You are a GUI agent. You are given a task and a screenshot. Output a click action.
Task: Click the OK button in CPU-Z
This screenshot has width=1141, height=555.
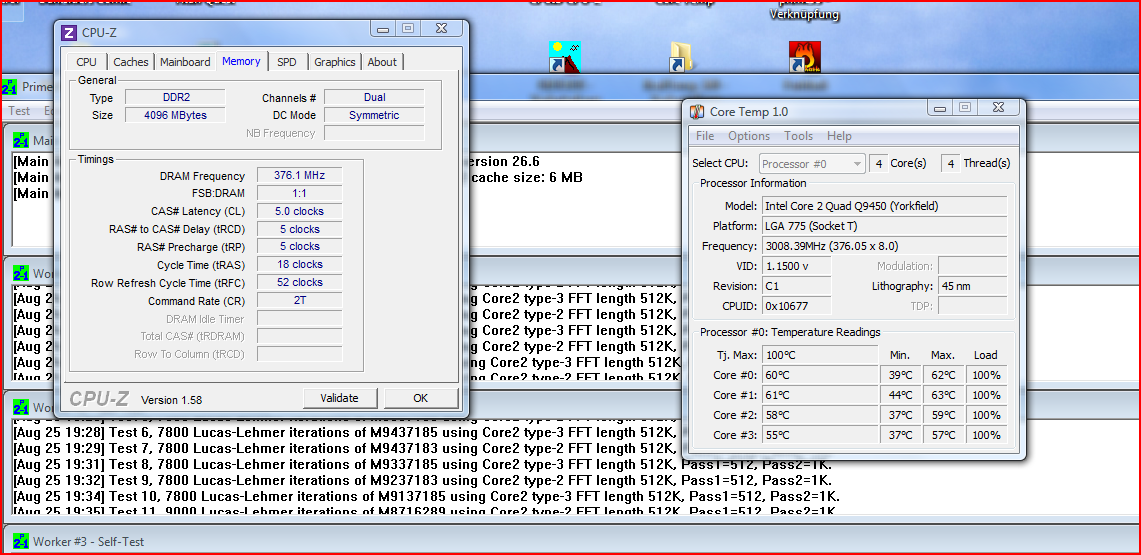[421, 398]
